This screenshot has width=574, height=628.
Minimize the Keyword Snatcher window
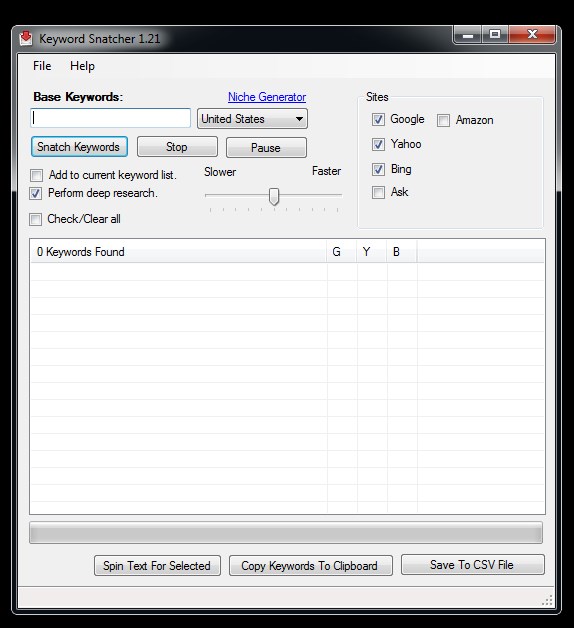coord(468,34)
